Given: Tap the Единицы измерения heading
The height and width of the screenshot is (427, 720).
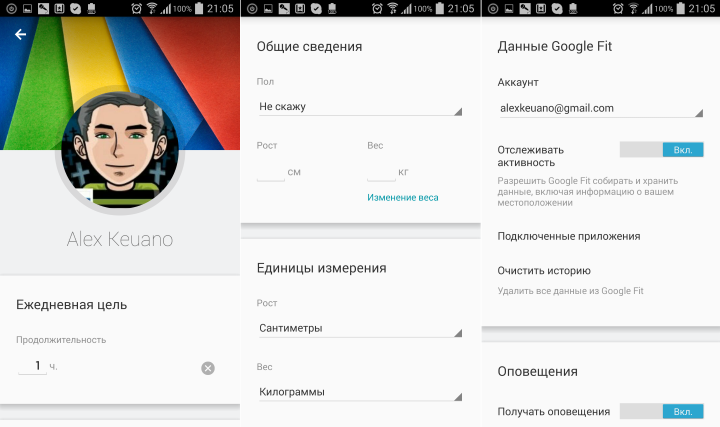Looking at the screenshot, I should click(x=321, y=268).
